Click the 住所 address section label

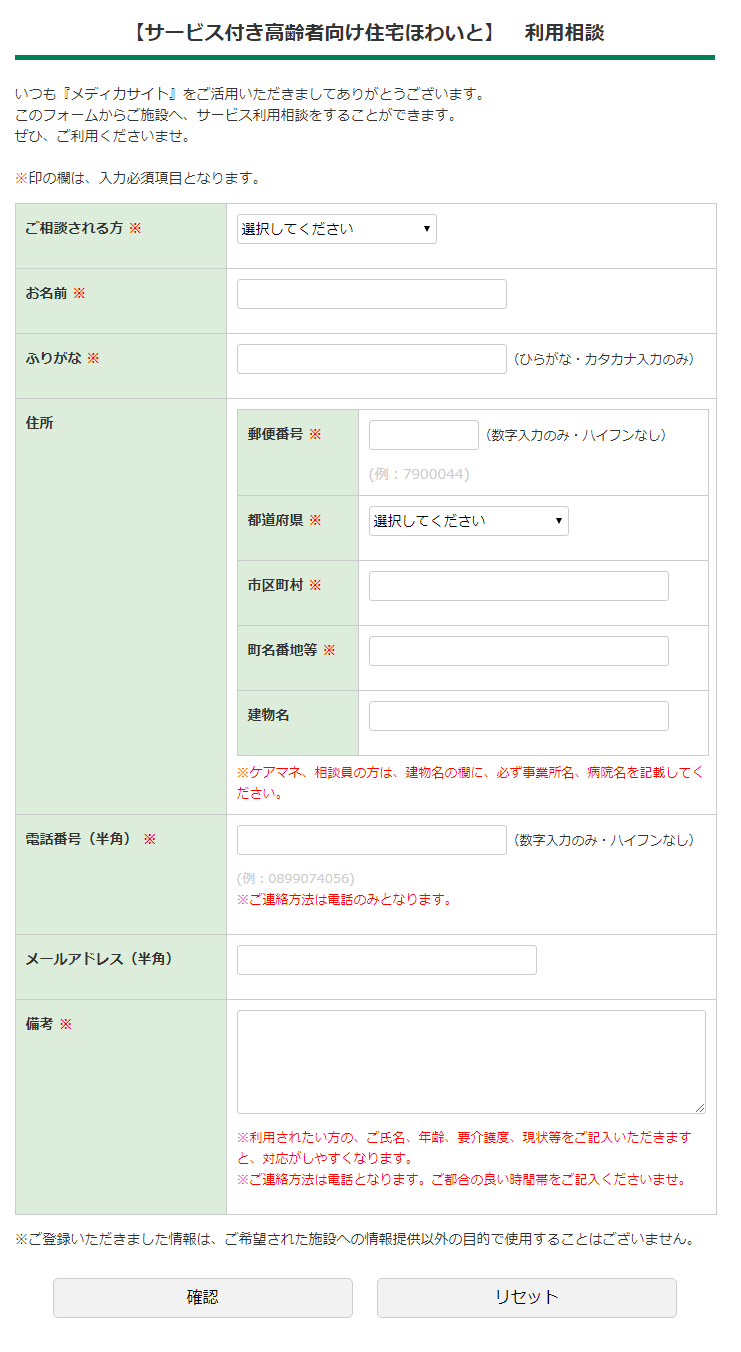click(40, 423)
